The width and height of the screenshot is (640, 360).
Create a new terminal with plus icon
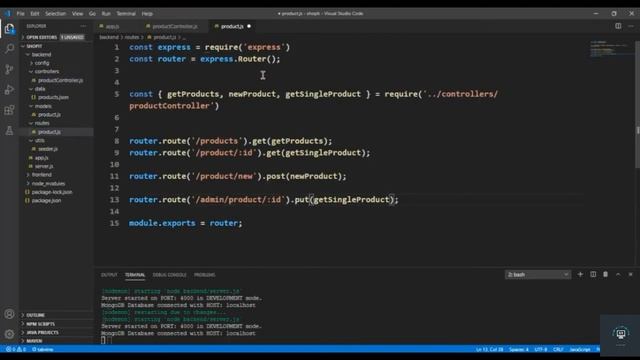[x=580, y=274]
